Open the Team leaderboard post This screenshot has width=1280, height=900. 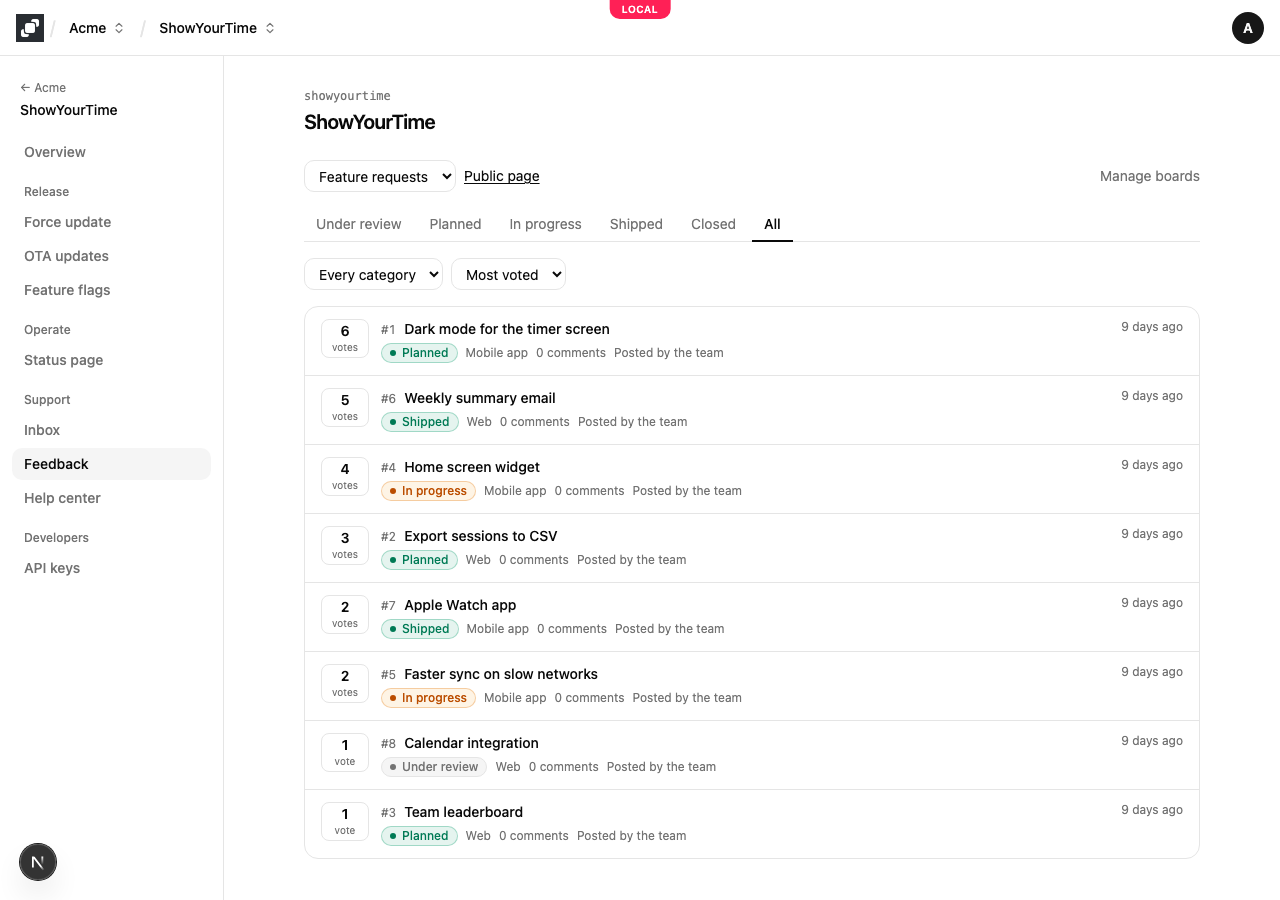tap(464, 812)
